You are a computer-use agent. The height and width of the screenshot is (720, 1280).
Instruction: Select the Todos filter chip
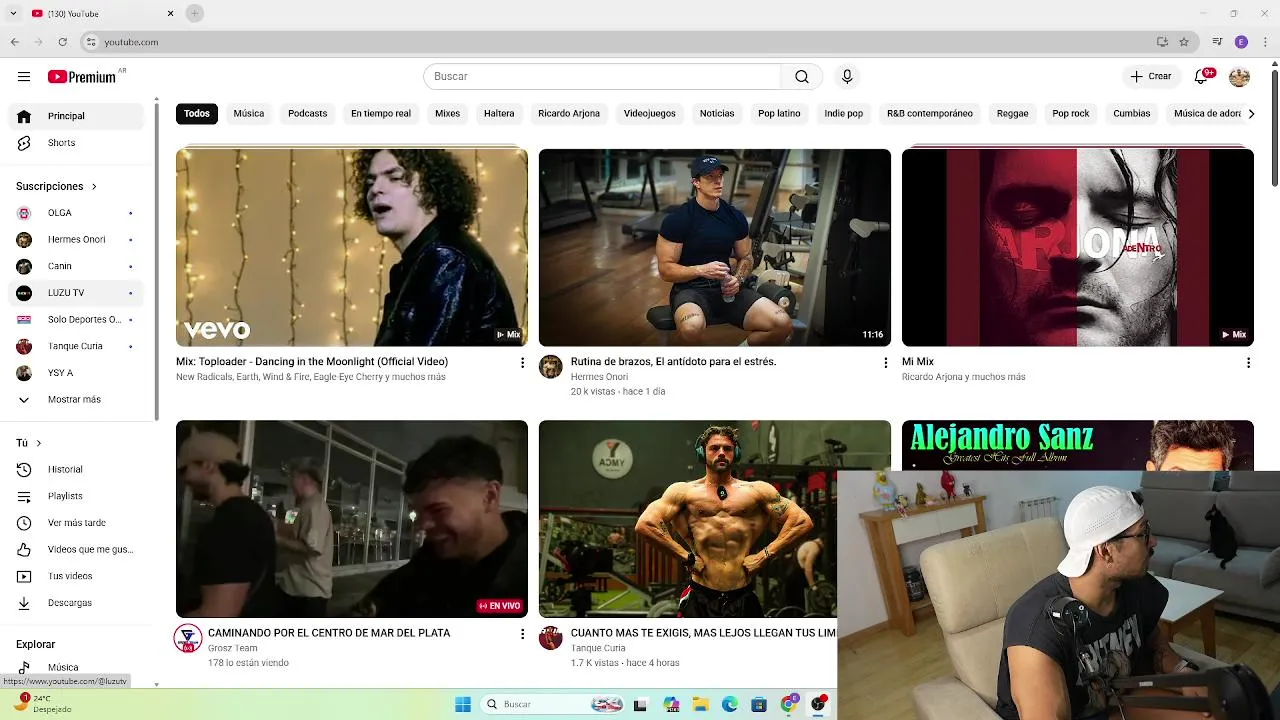click(x=197, y=114)
